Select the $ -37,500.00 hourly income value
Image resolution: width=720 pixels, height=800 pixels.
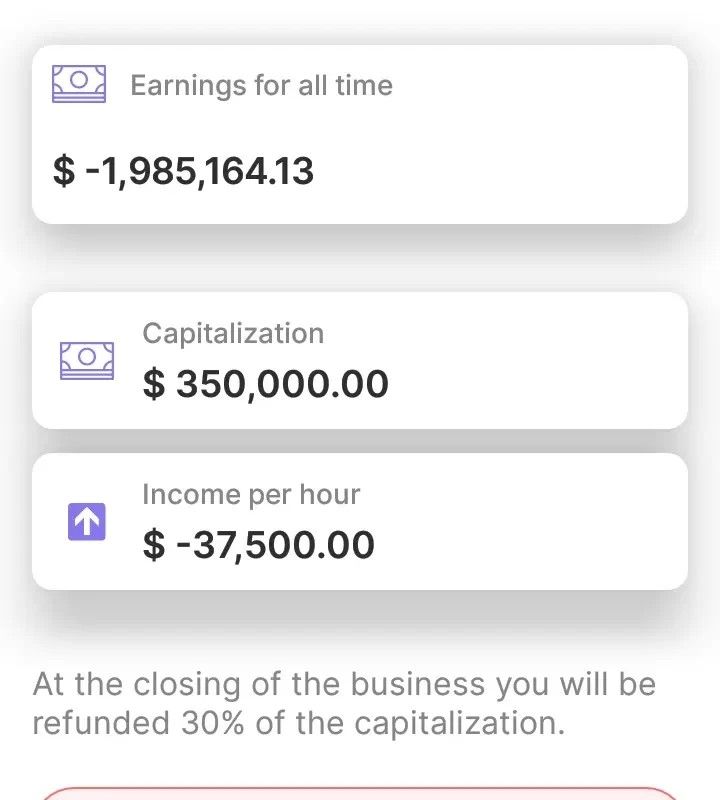click(259, 545)
